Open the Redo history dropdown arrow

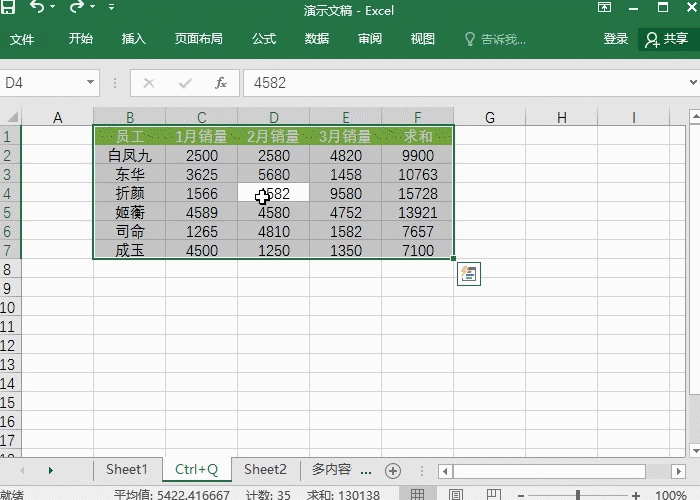(x=92, y=7)
